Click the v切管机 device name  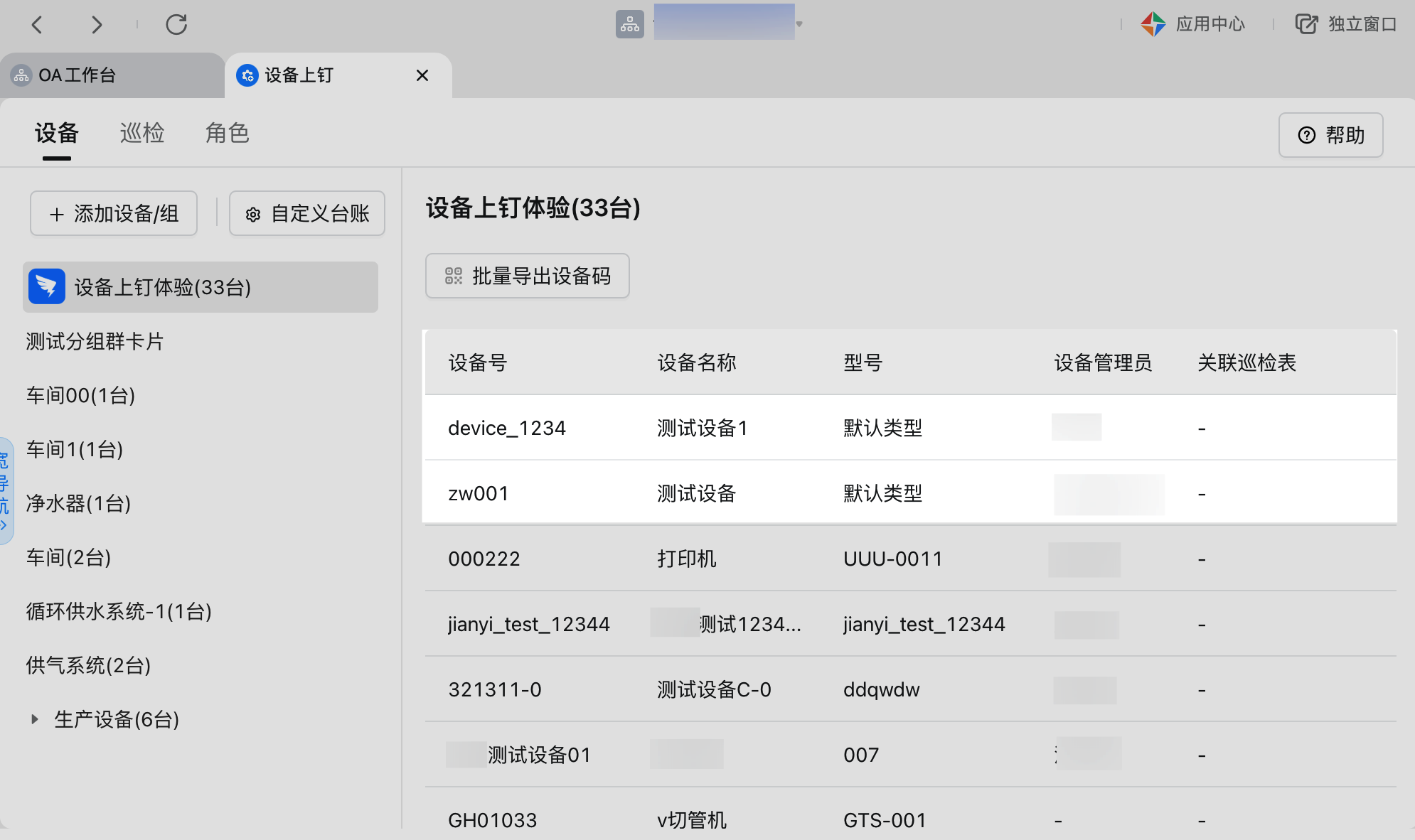click(692, 821)
